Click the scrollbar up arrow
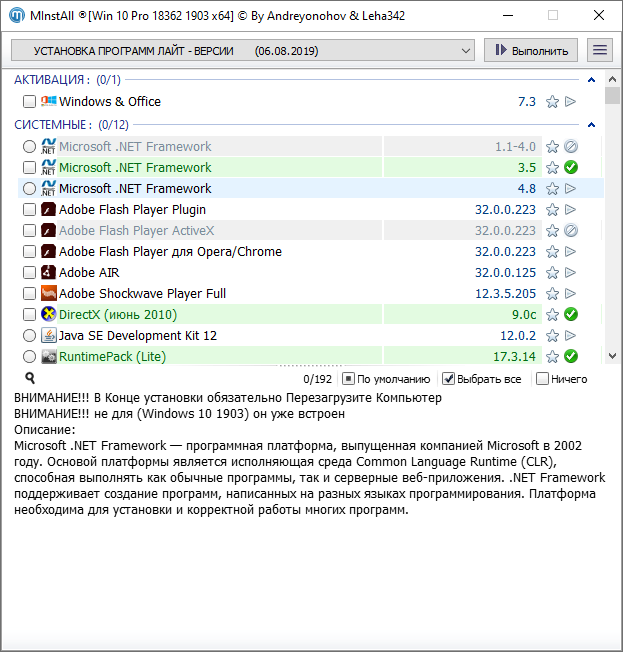 (612, 79)
